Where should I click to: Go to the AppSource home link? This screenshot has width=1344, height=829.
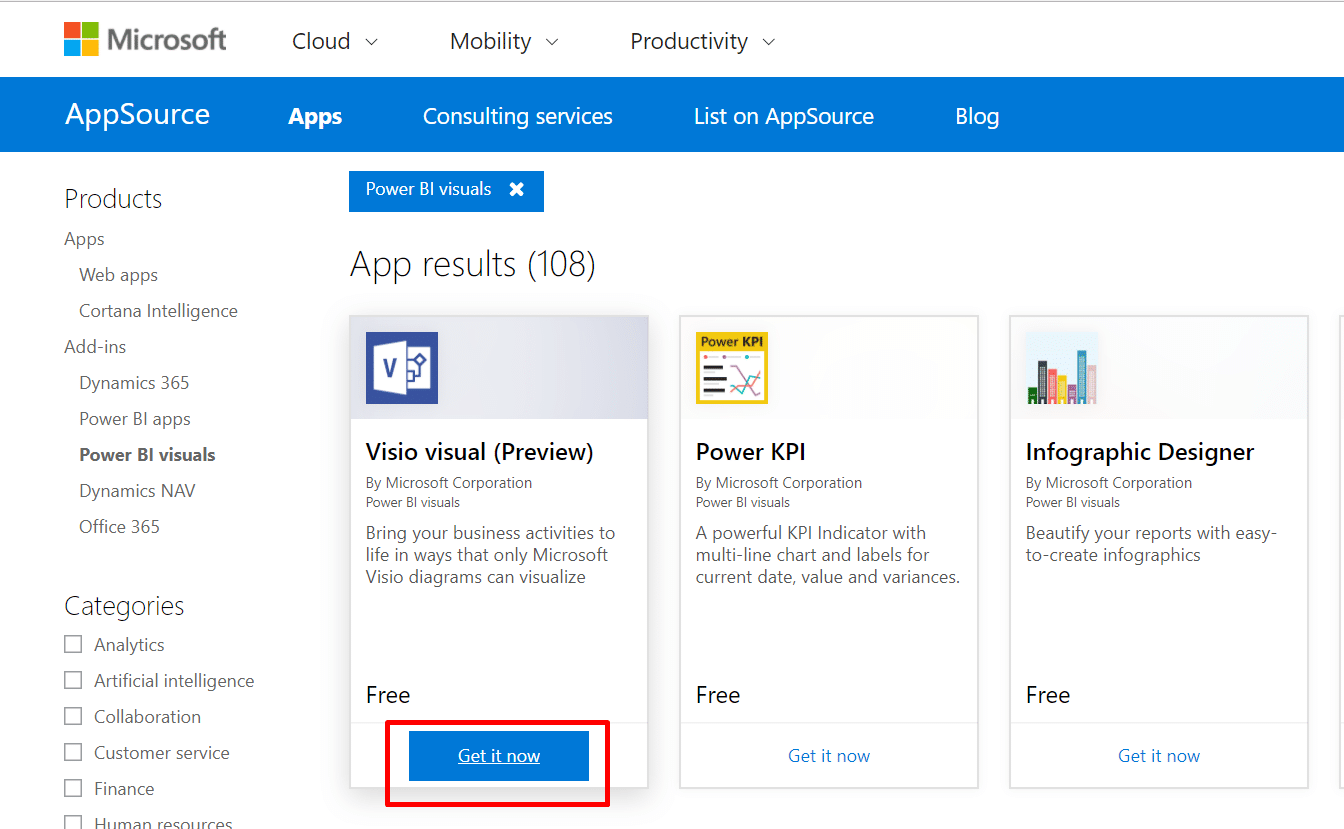pyautogui.click(x=138, y=114)
